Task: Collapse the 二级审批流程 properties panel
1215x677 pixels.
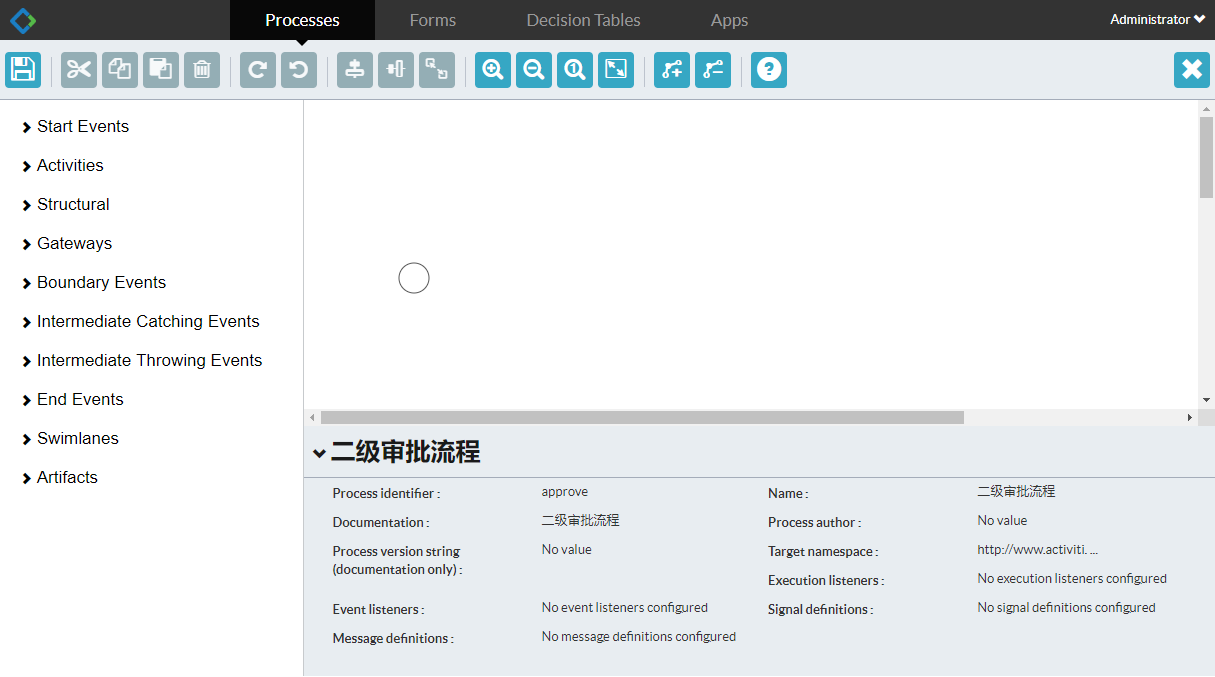Action: pyautogui.click(x=319, y=453)
